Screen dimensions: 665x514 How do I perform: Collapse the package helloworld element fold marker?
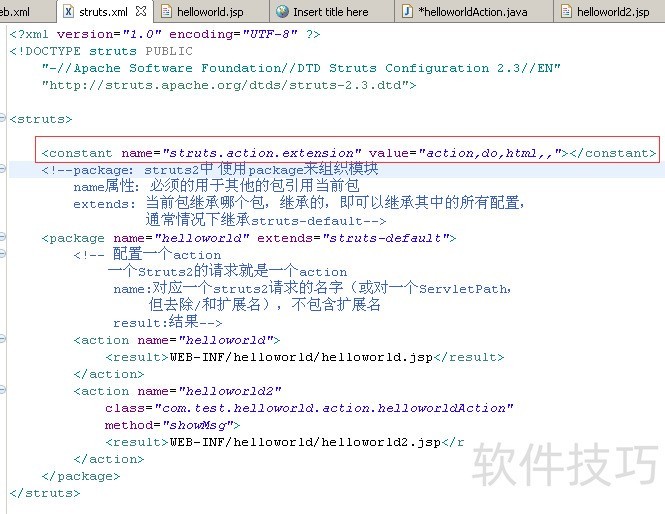coord(4,238)
